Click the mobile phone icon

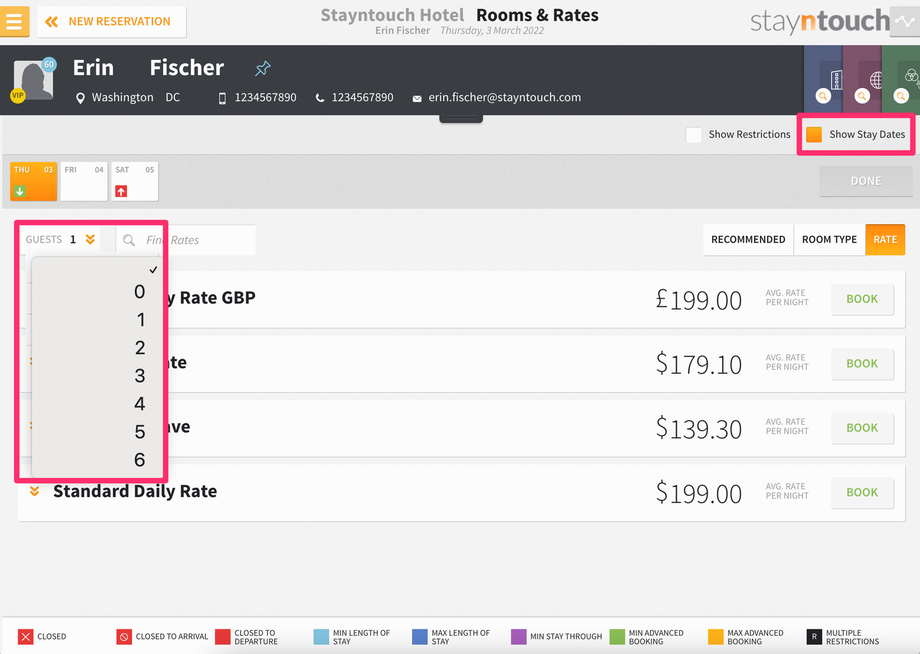222,98
